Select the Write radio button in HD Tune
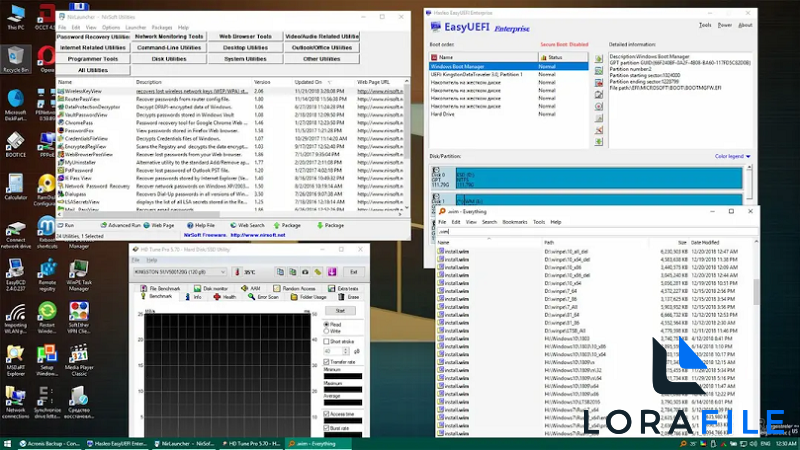Screen dimensions: 800x450 click(327, 331)
